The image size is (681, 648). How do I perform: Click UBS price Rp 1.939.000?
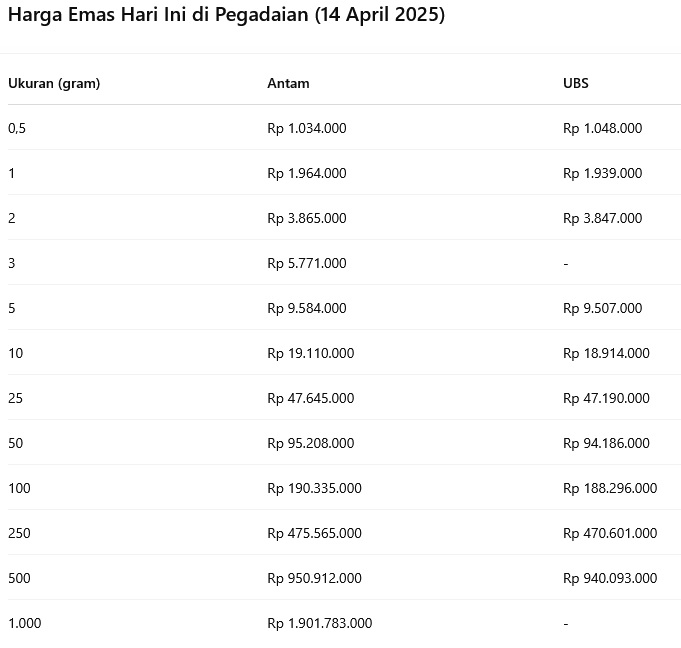603,173
